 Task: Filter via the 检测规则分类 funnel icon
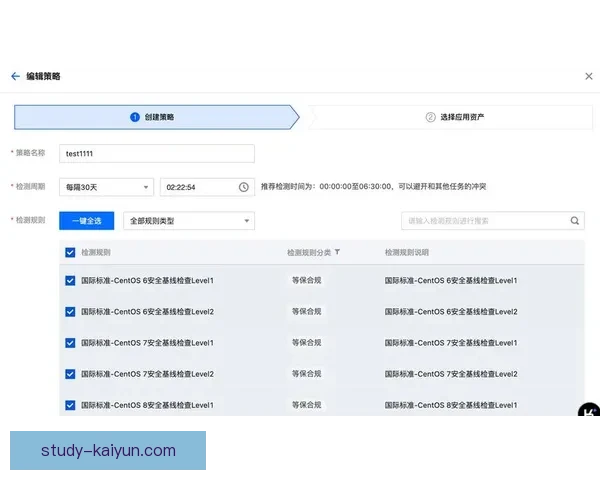point(337,252)
